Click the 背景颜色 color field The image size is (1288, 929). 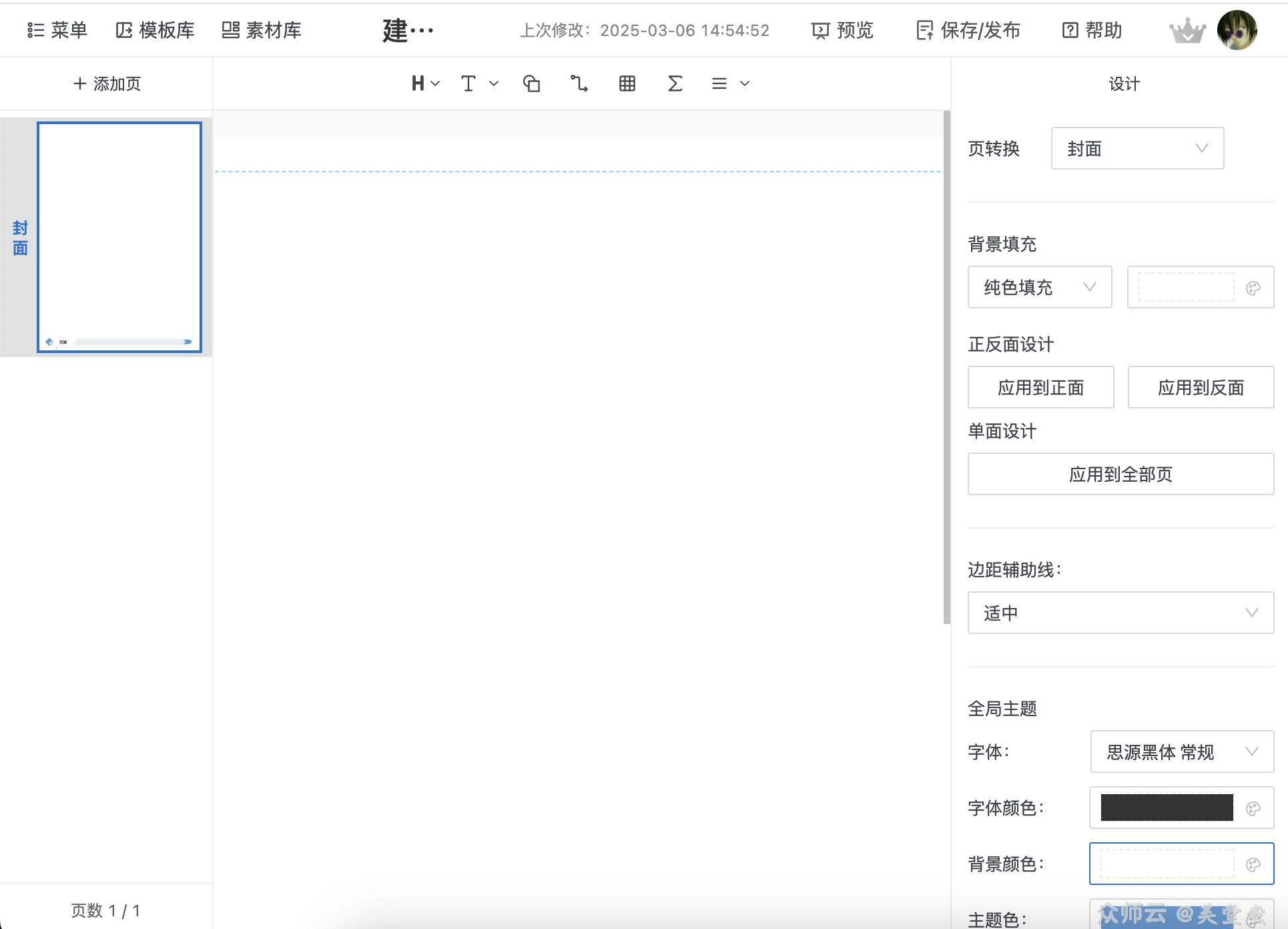click(x=1182, y=864)
